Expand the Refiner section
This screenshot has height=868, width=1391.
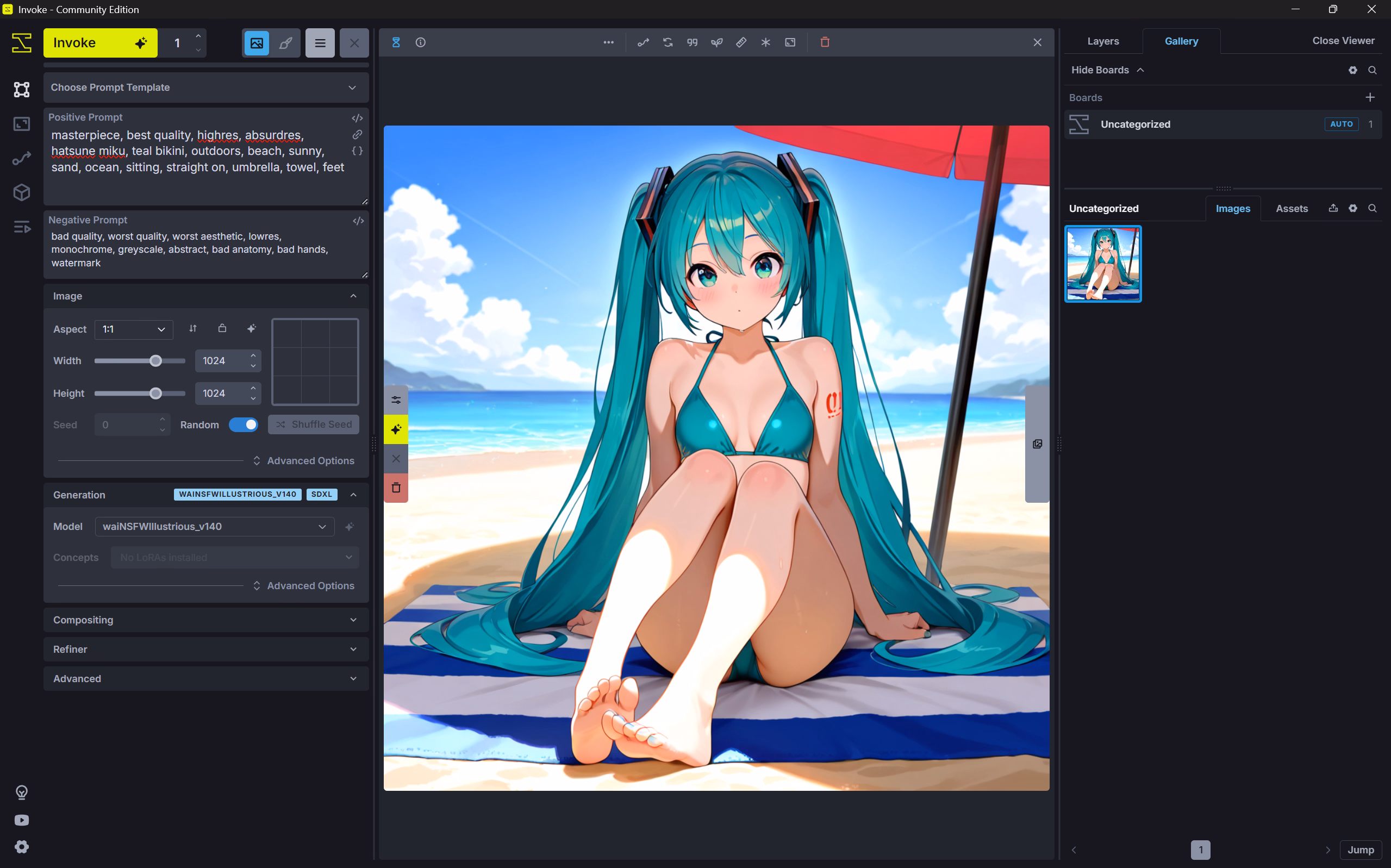click(206, 650)
